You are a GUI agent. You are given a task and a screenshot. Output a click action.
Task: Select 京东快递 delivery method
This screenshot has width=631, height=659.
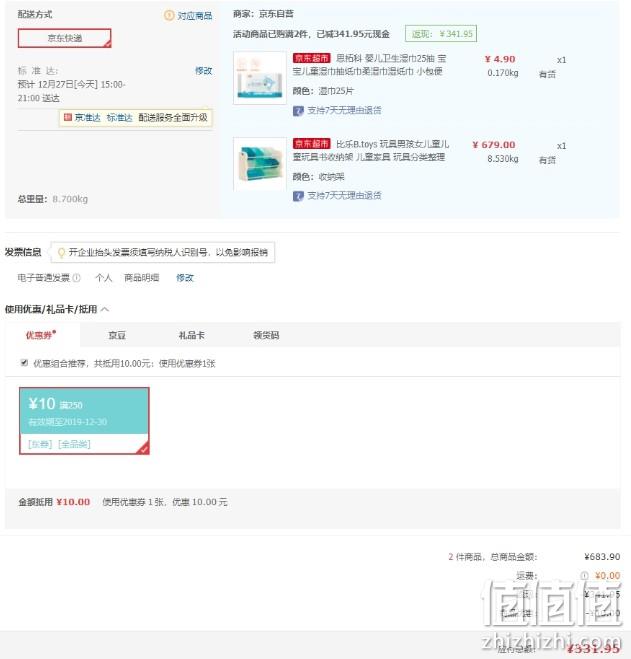point(64,38)
